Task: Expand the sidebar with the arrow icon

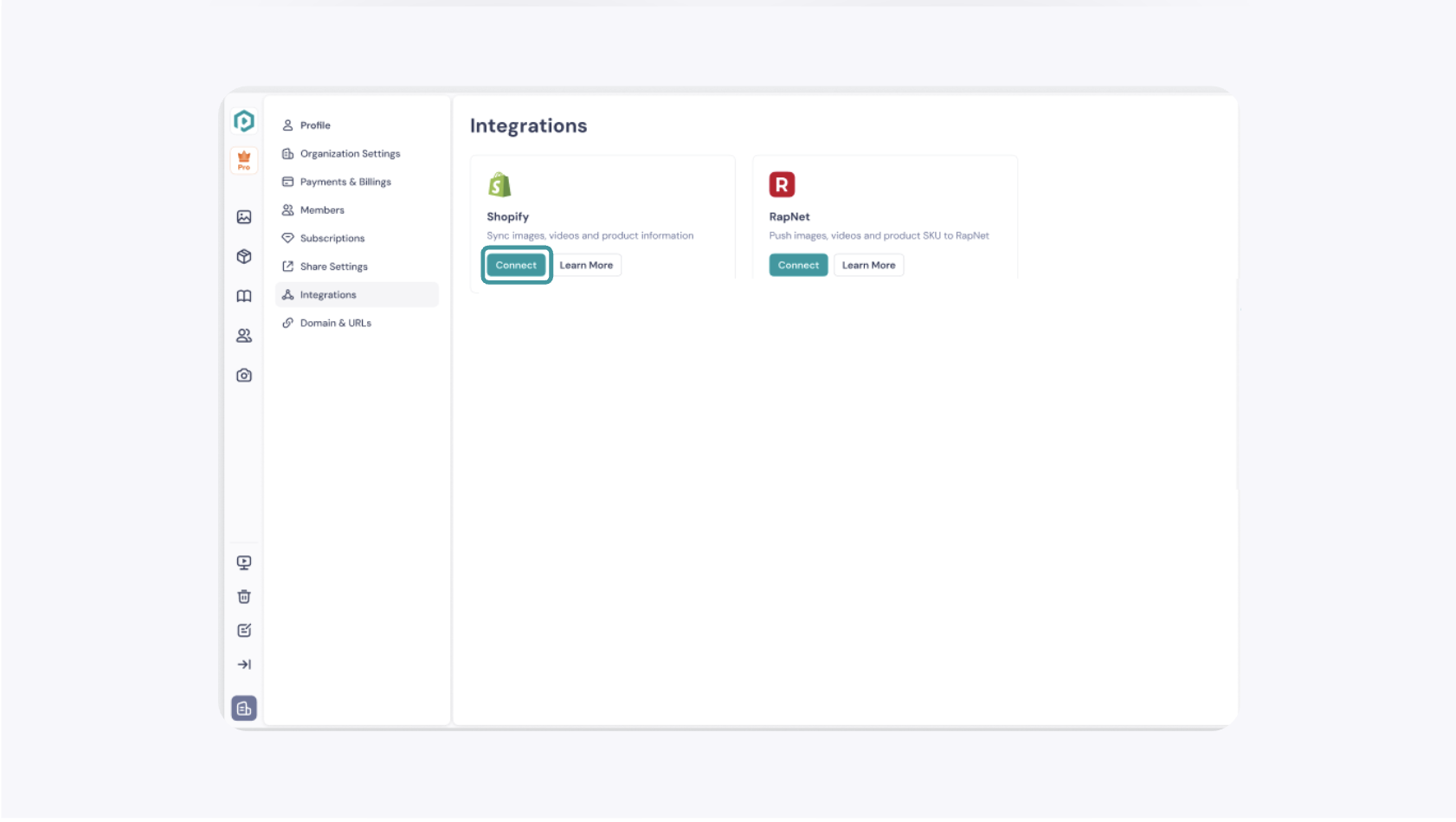Action: click(x=244, y=665)
